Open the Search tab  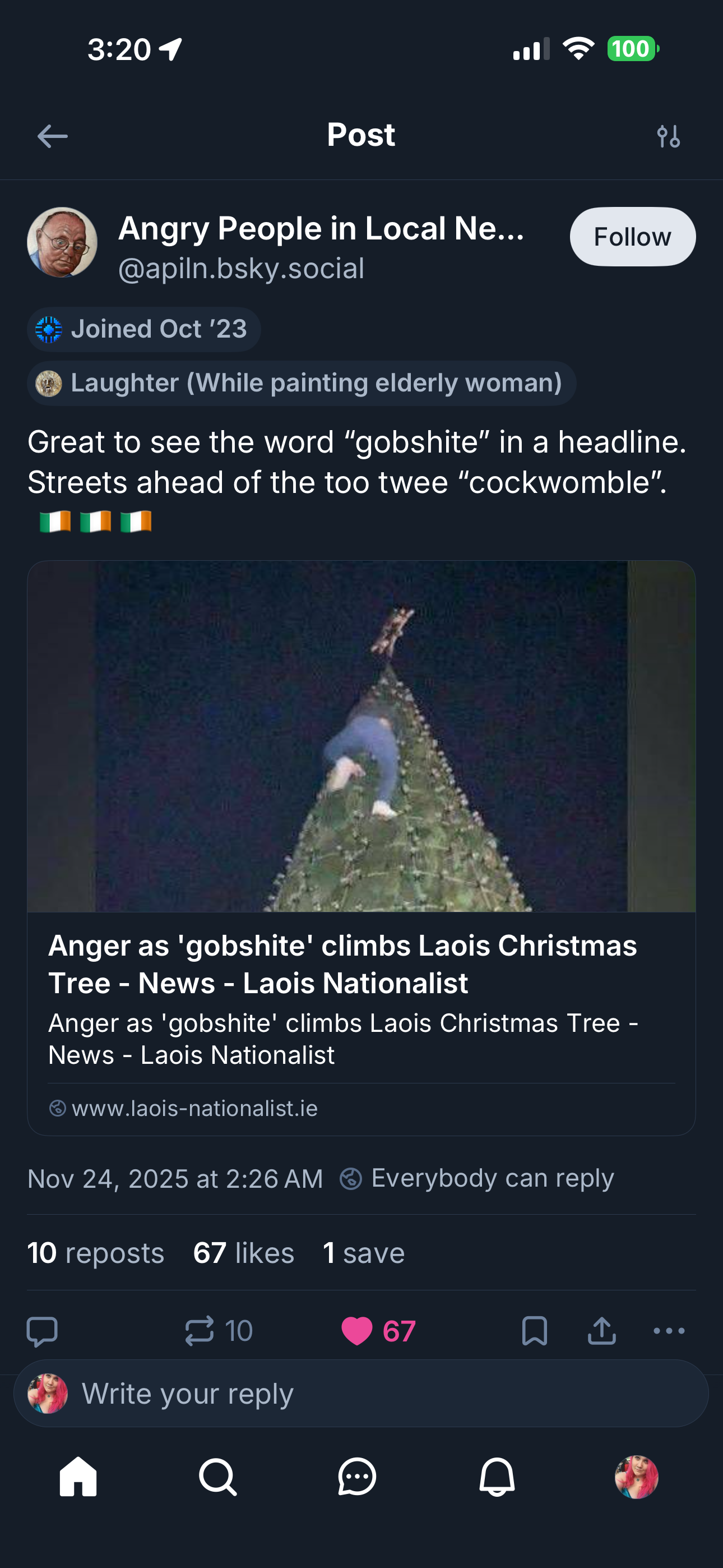(218, 1477)
